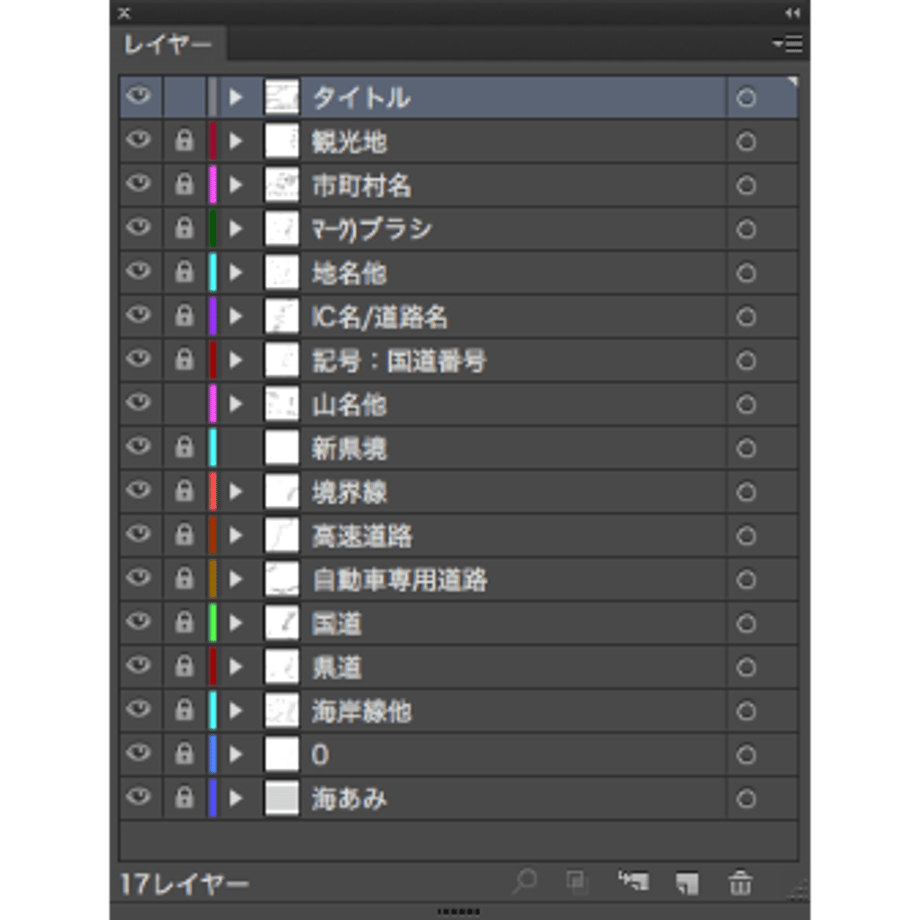
Task: Click target circle for マーク)ブラシ layer
Action: (746, 229)
